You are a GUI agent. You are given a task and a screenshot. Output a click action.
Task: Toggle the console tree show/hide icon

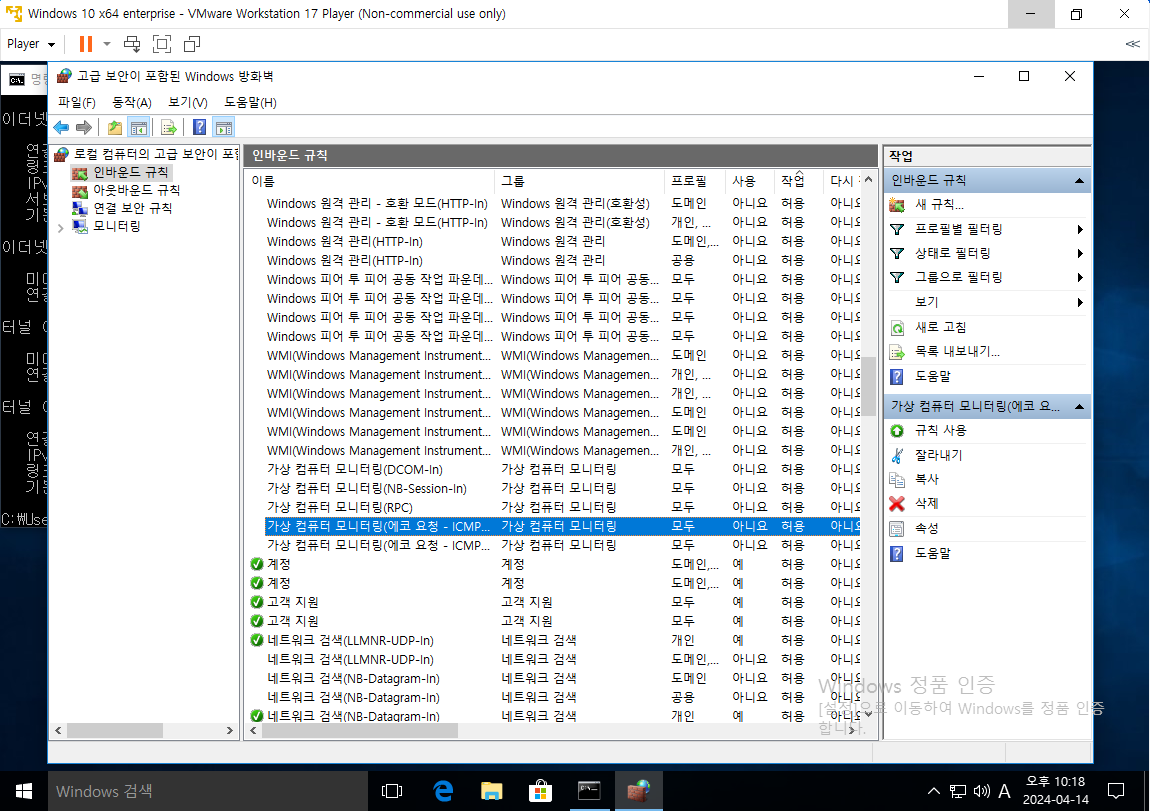click(x=139, y=128)
